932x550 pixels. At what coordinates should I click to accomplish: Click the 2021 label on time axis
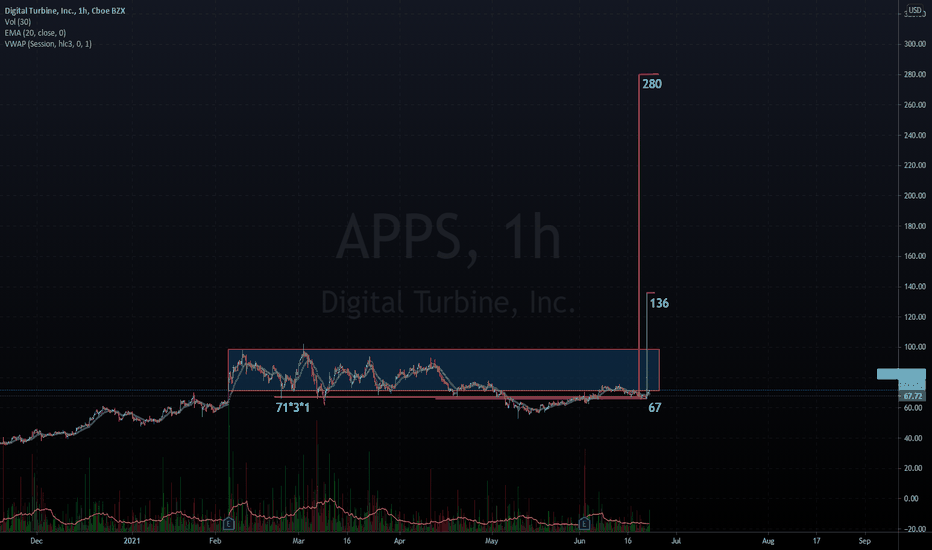click(x=131, y=541)
